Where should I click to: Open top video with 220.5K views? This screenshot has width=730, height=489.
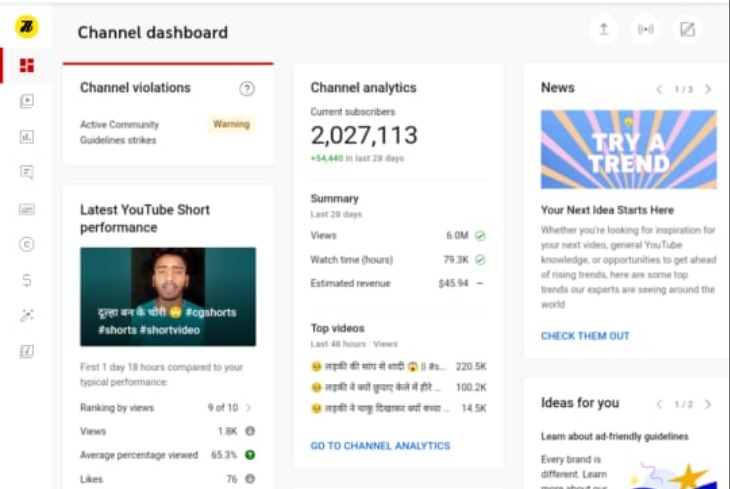coord(398,367)
